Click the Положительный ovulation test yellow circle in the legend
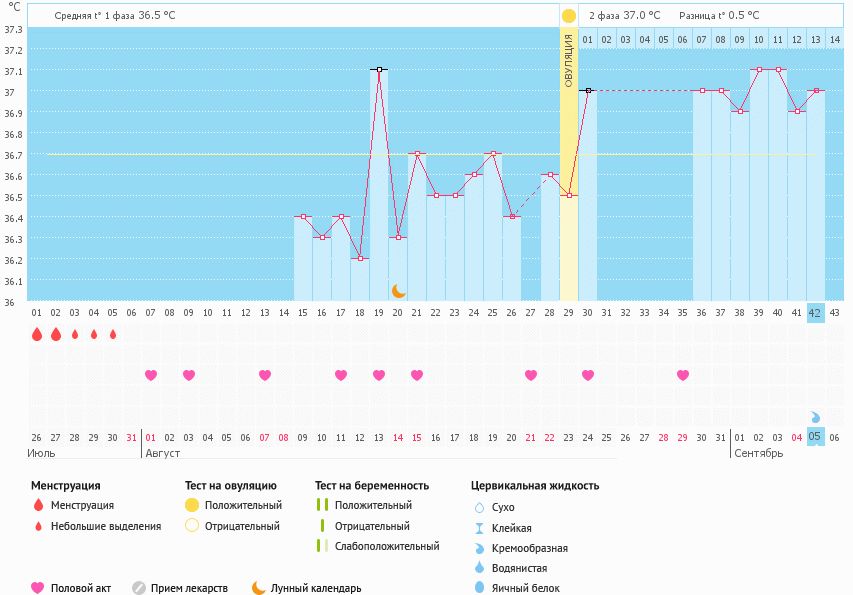This screenshot has height=595, width=853. point(192,505)
